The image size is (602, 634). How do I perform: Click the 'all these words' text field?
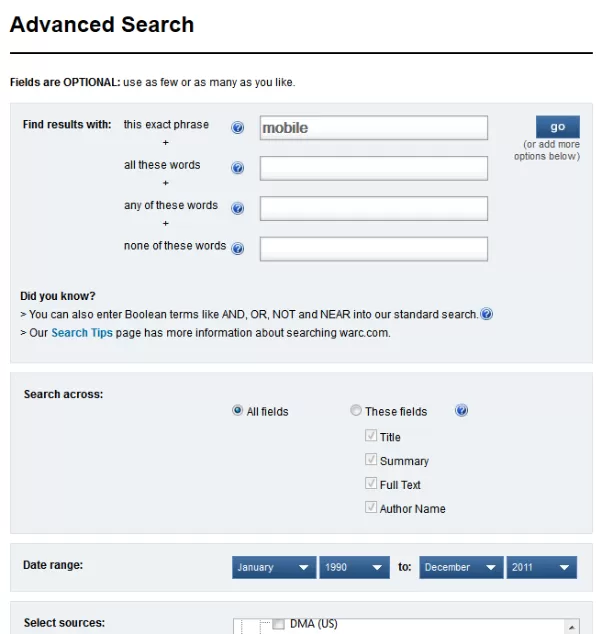tap(373, 168)
